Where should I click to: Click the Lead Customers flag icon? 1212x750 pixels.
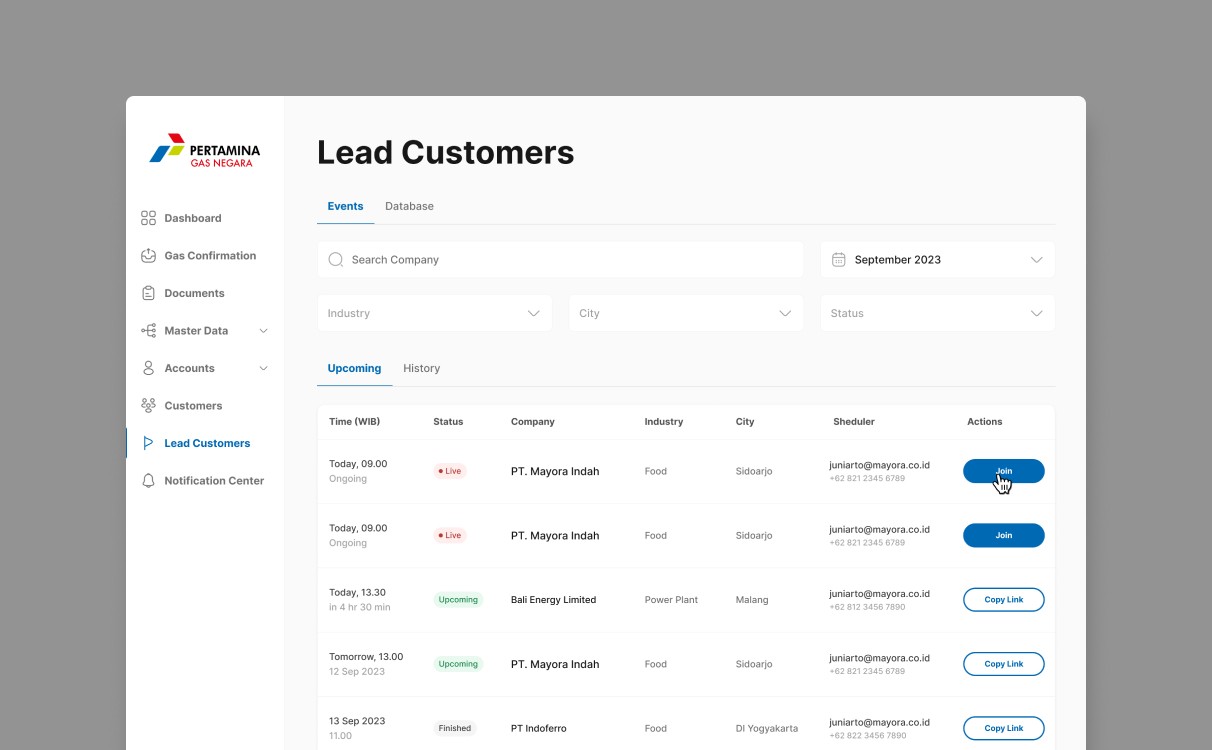tap(148, 443)
